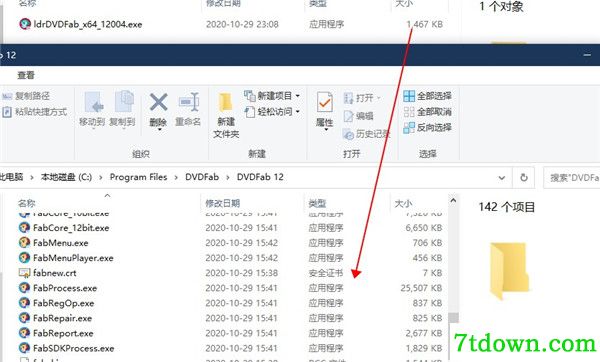Click the Edit (编辑) ribbon button
The image size is (600, 362).
tap(358, 116)
